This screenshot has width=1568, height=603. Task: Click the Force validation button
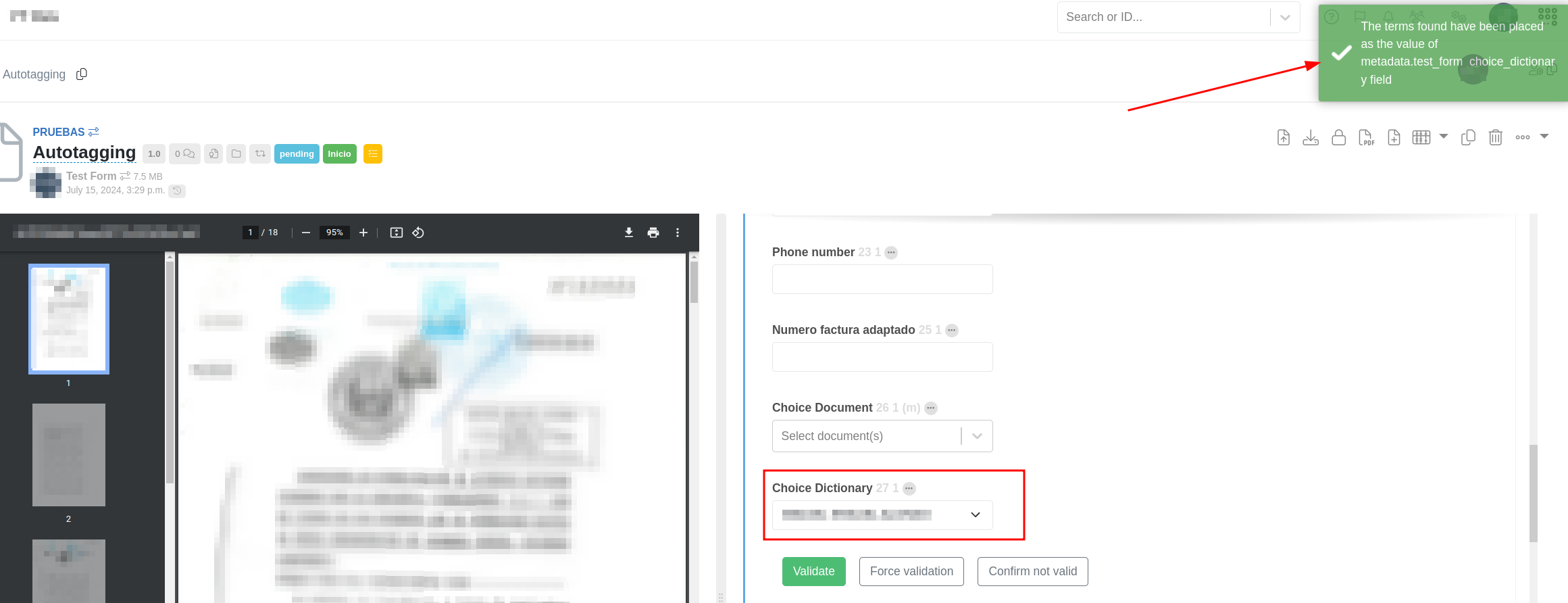[x=911, y=571]
